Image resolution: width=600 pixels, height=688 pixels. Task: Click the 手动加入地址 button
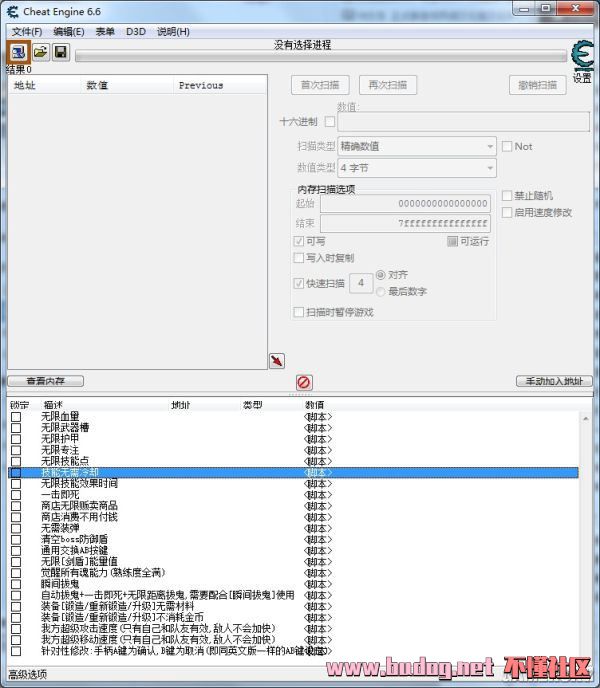554,381
